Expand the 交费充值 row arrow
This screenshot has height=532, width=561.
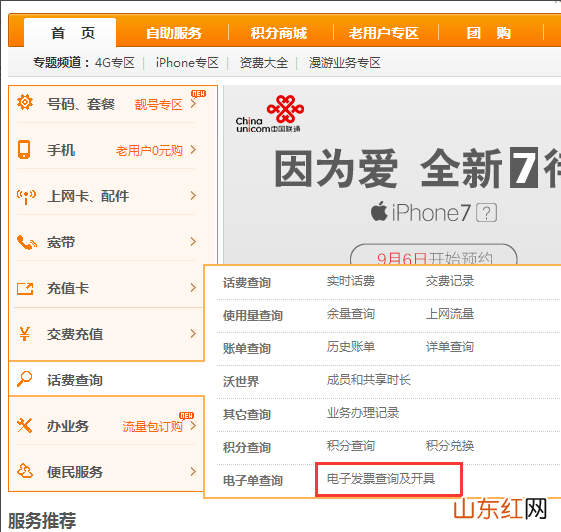pyautogui.click(x=194, y=333)
